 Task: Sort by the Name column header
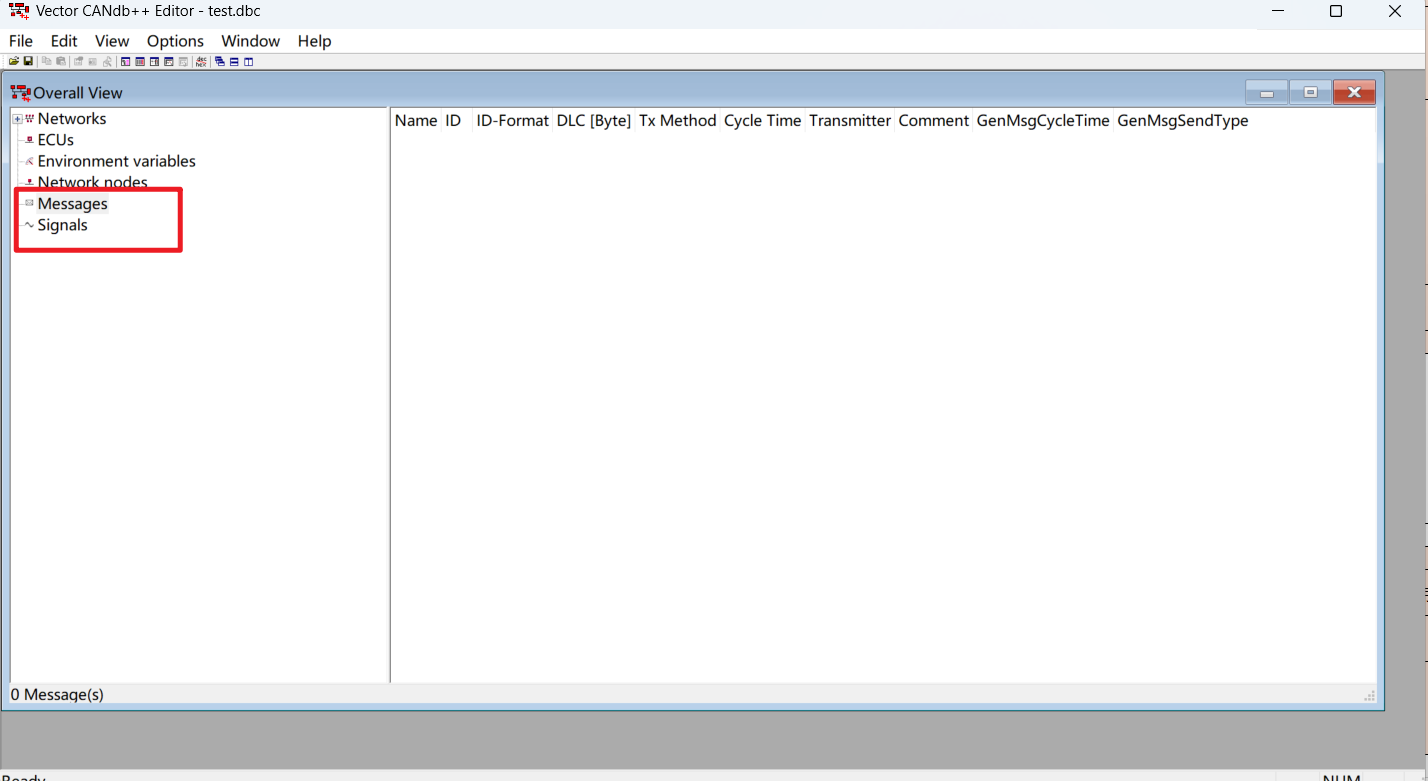[x=416, y=121]
